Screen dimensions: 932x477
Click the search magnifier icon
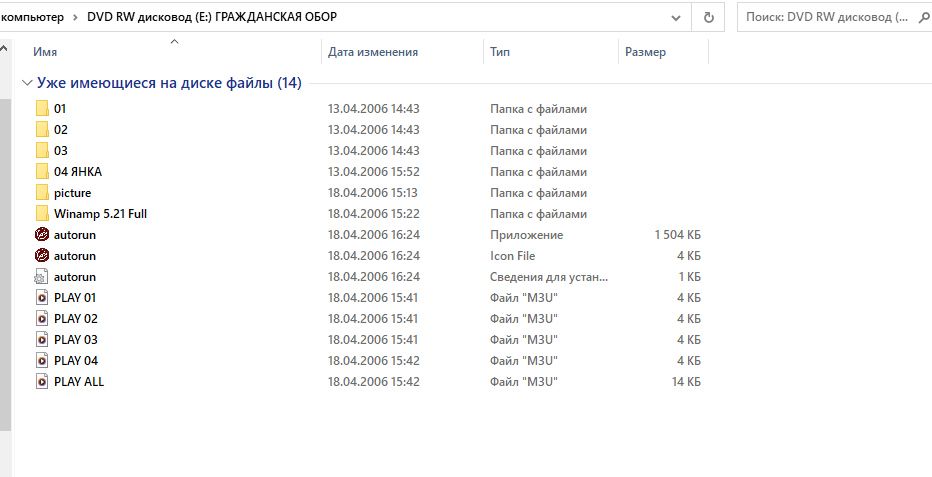click(925, 17)
